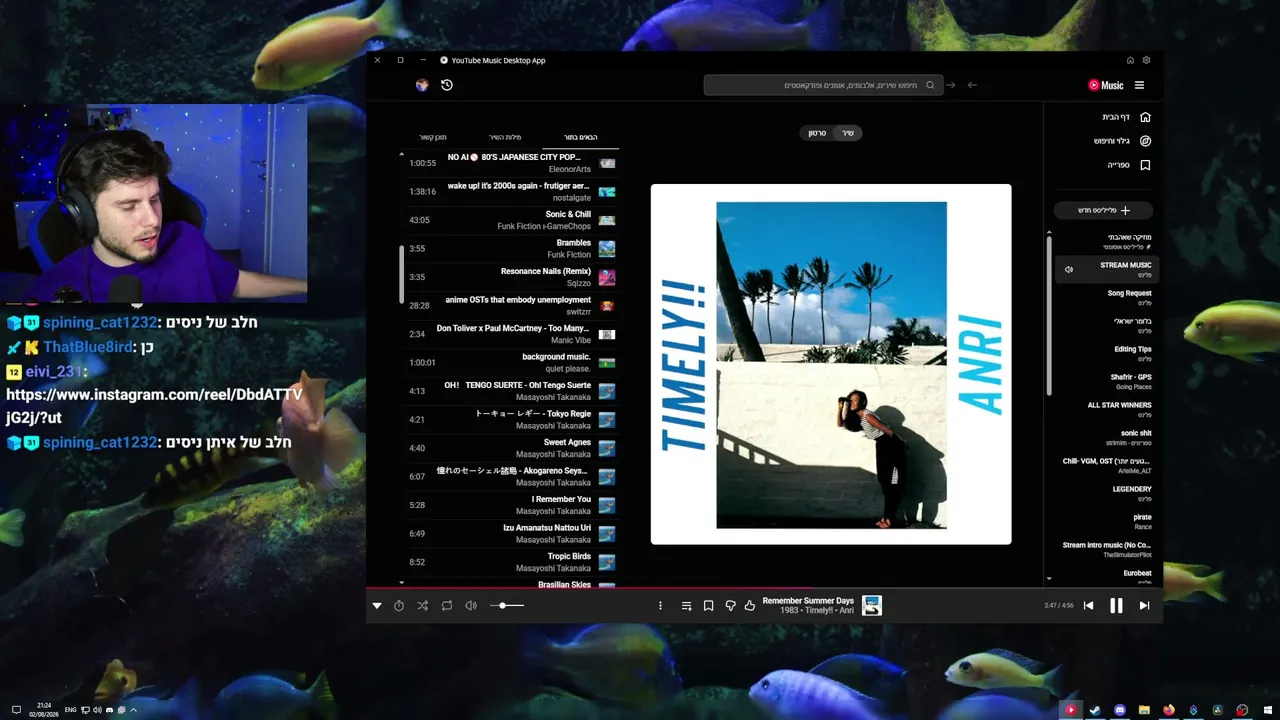
Task: Adjust the volume slider
Action: coord(507,605)
